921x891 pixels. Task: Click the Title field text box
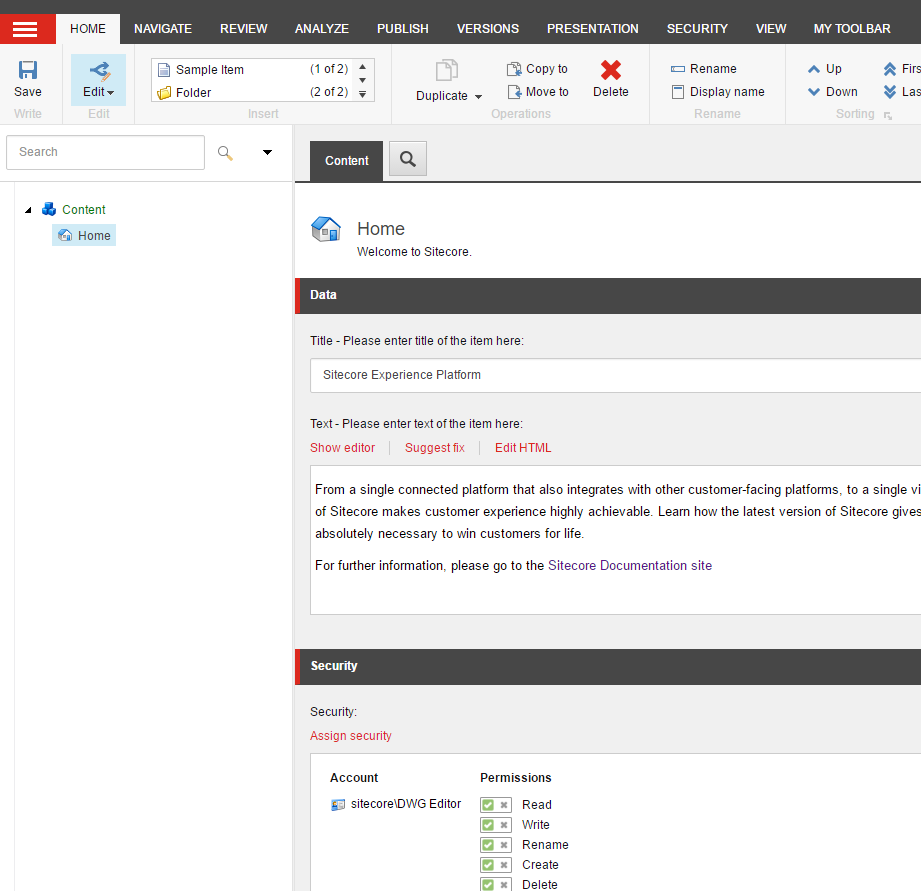click(616, 375)
